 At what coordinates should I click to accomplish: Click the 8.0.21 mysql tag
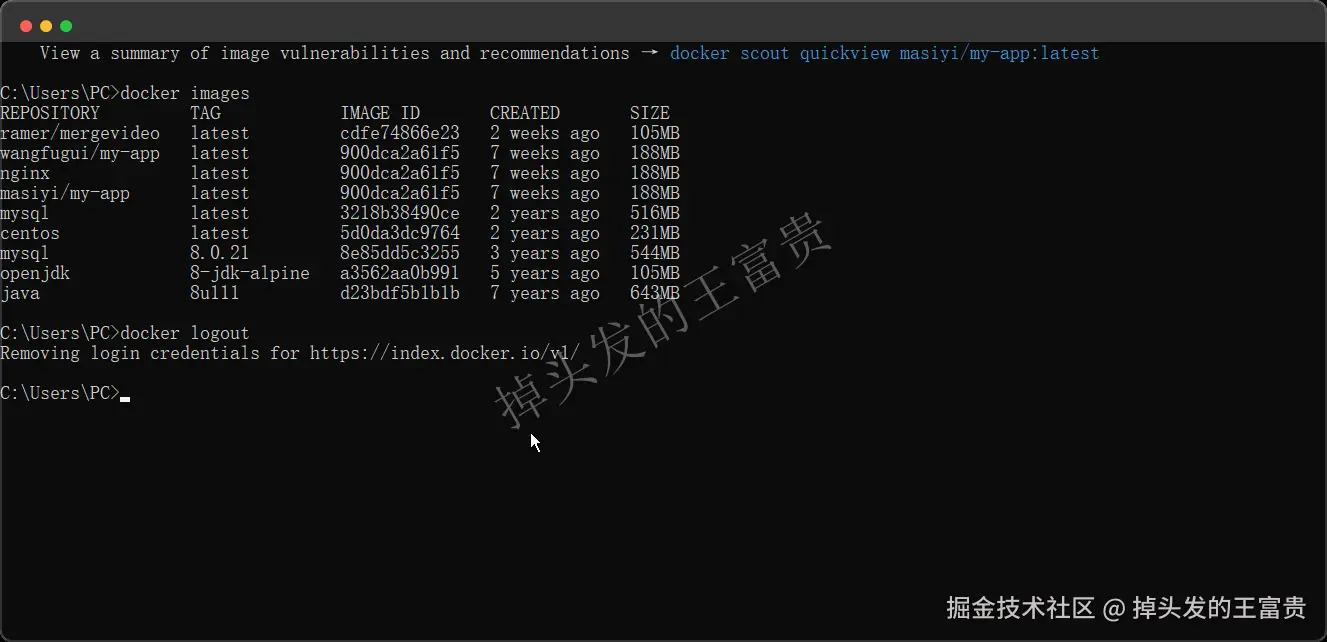pyautogui.click(x=220, y=253)
